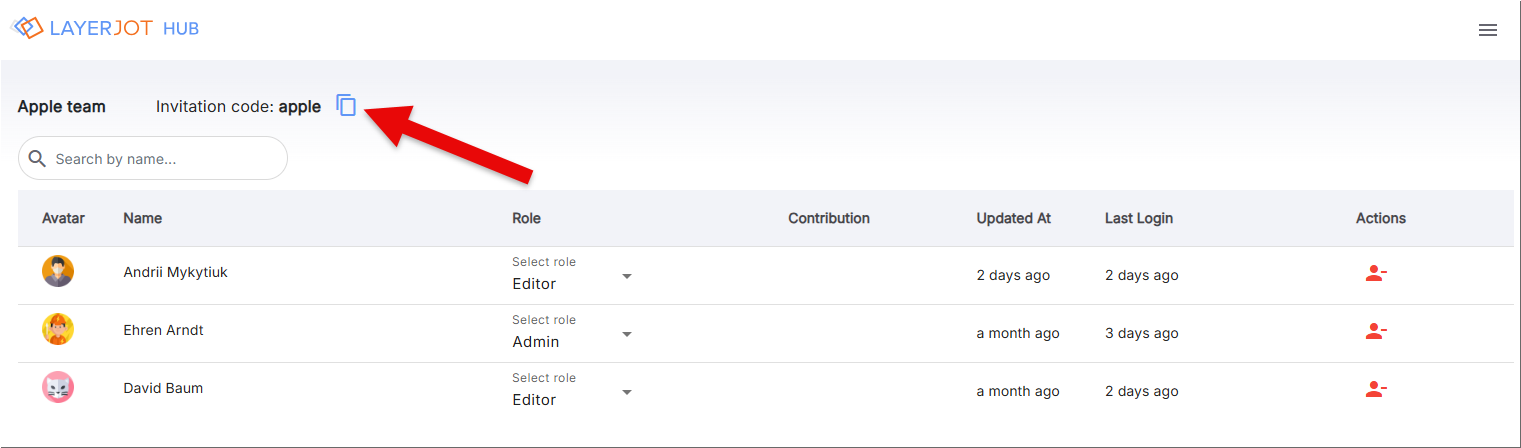Remove Andrii Mykytiuk from the team
Screen dimensions: 1521x448
(x=1376, y=273)
